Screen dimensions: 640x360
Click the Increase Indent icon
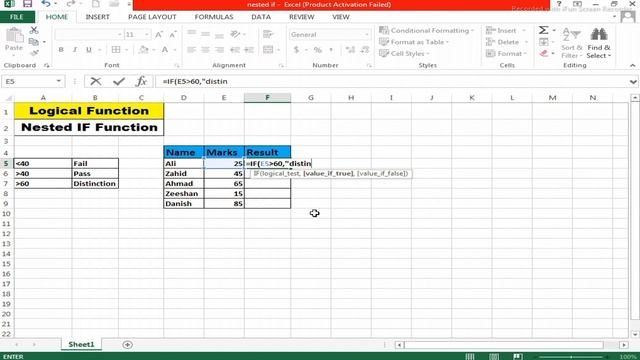(249, 50)
